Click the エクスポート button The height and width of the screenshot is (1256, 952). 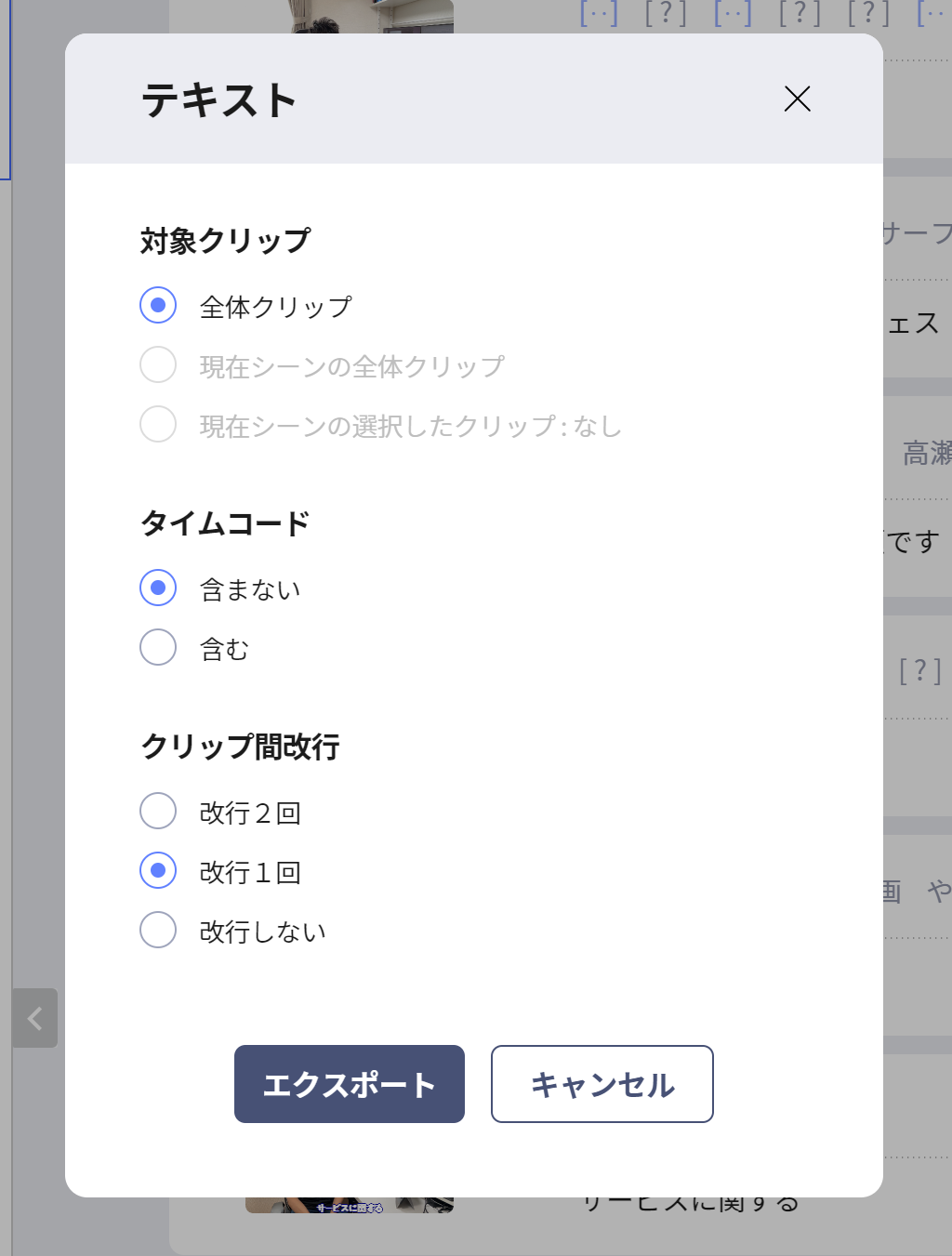coord(350,1084)
